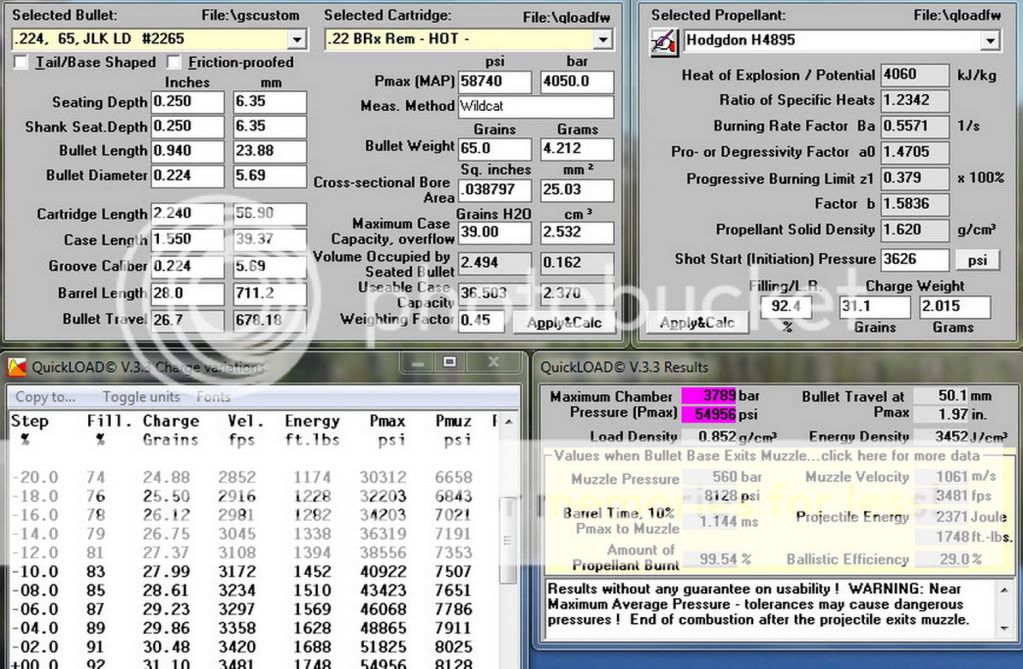The width and height of the screenshot is (1023, 669).
Task: Click the Barrel Length inches field
Action: coord(187,294)
